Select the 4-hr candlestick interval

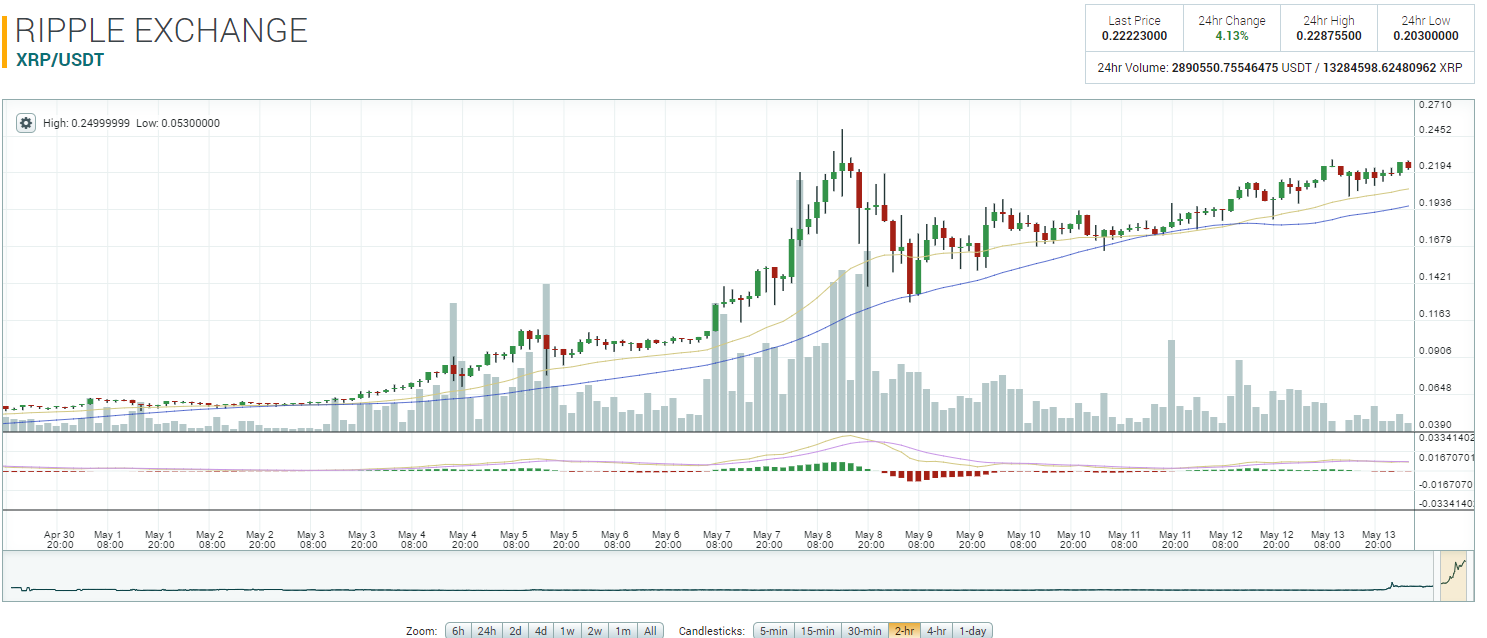click(937, 630)
